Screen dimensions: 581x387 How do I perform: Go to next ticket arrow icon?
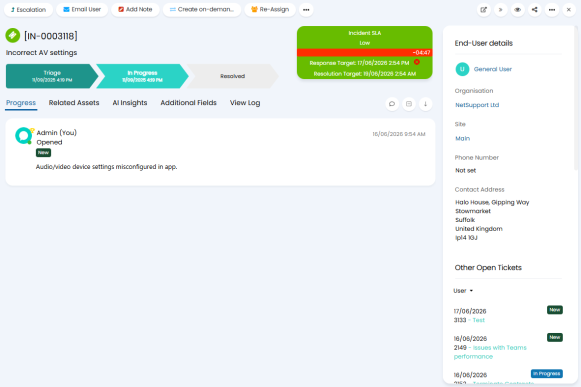click(x=501, y=10)
